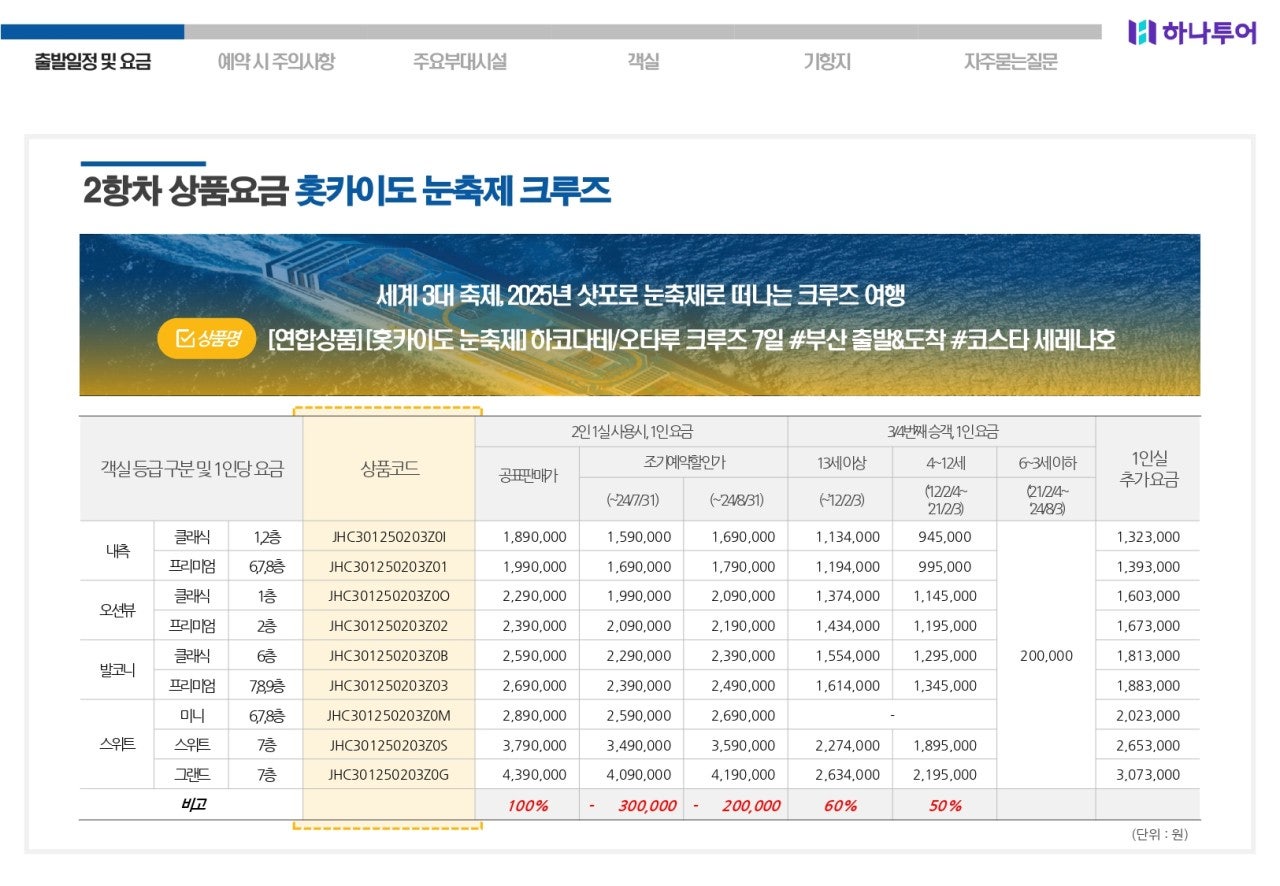This screenshot has width=1280, height=886.
Task: Switch to the 예약 시 주의사항 tab
Action: point(276,62)
